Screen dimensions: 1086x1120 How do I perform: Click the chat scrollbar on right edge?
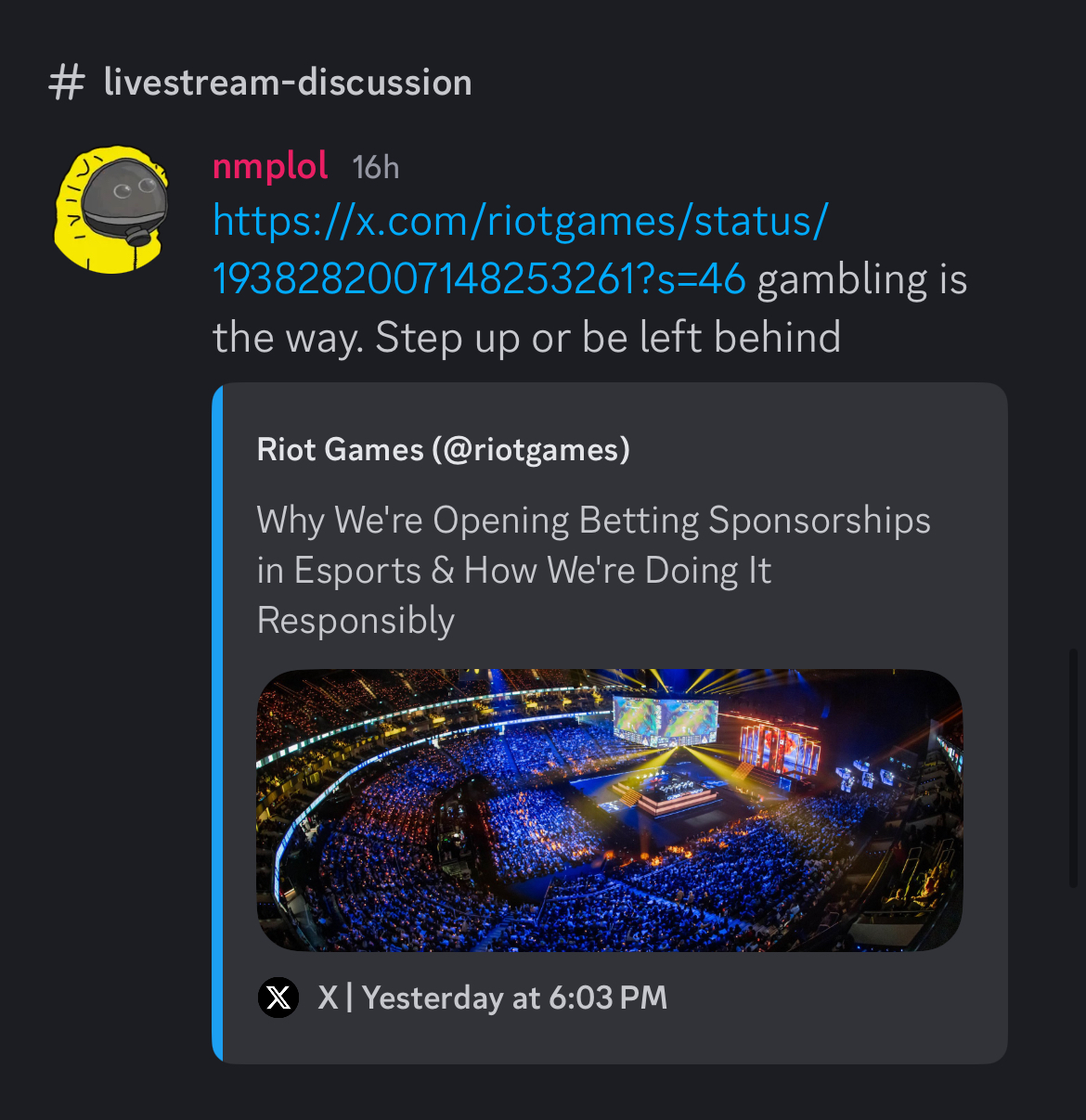point(1075,768)
